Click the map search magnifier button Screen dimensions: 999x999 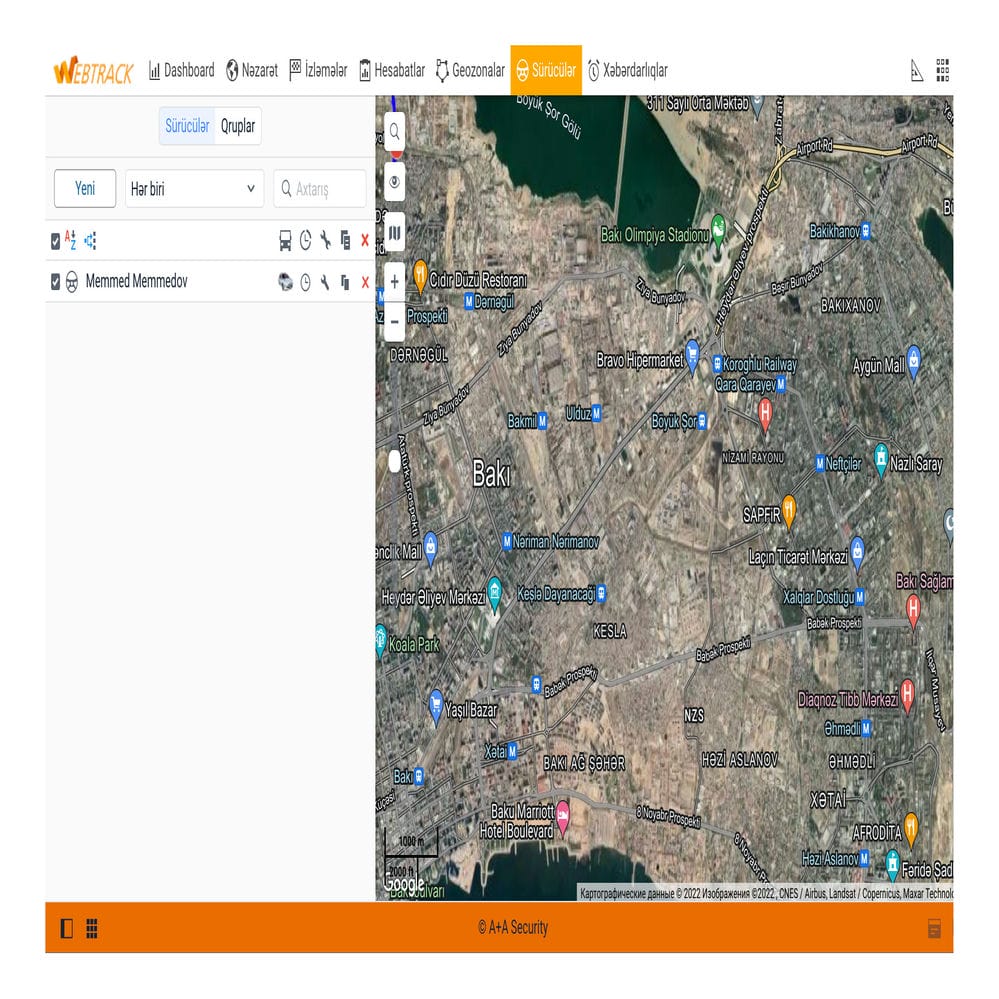click(395, 131)
